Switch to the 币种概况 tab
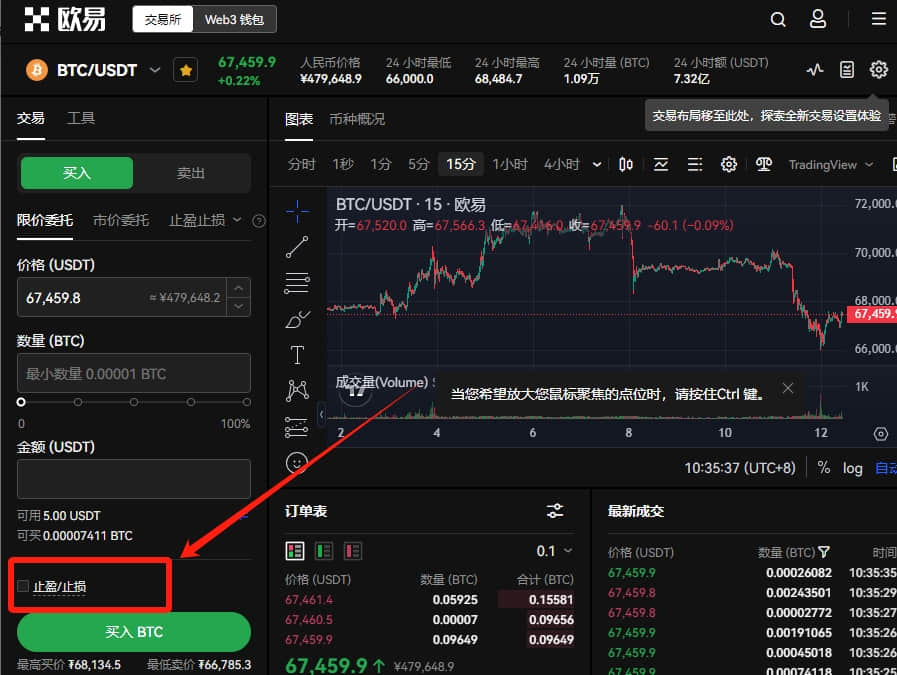Screen dimensions: 897x675 click(357, 119)
